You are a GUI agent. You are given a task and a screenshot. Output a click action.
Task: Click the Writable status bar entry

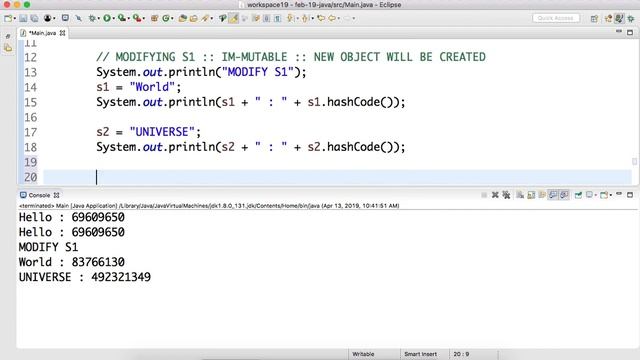pos(363,354)
